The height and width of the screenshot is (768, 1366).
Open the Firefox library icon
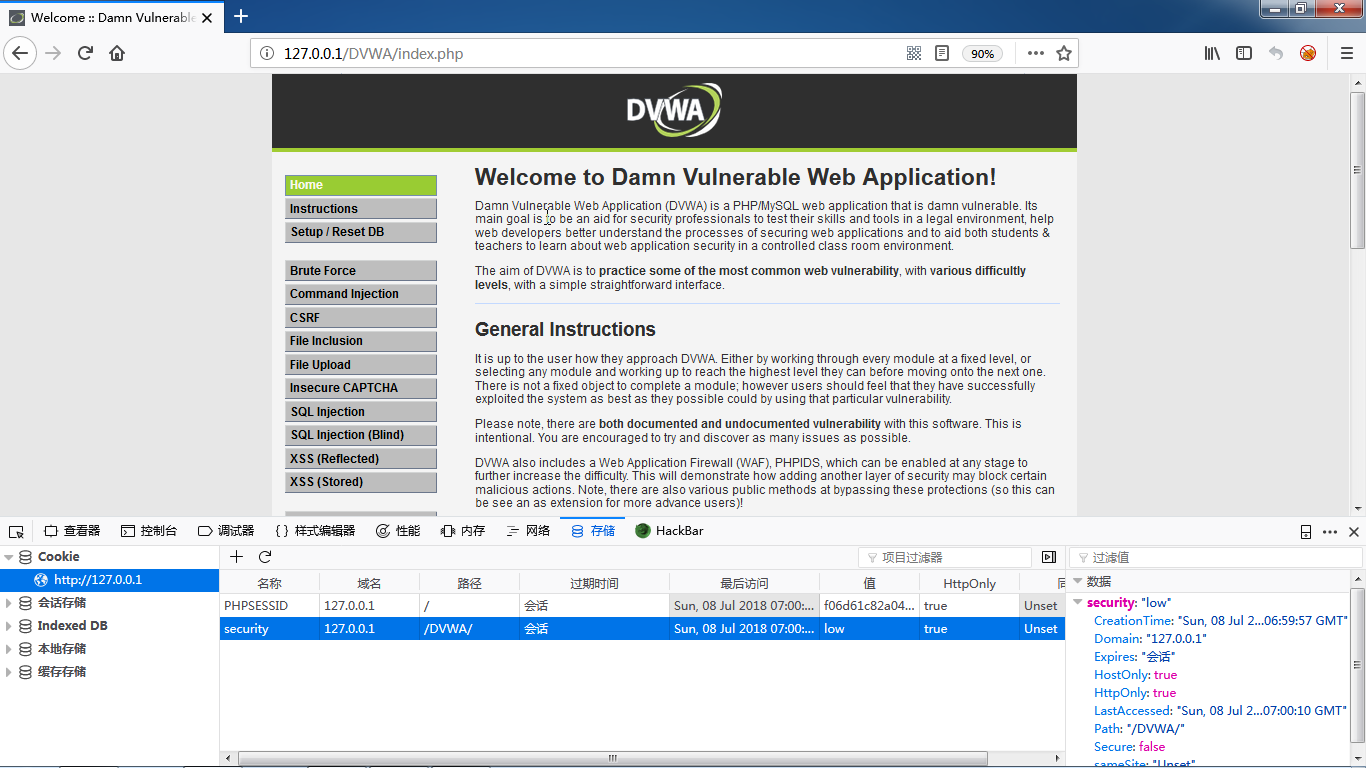click(x=1212, y=54)
